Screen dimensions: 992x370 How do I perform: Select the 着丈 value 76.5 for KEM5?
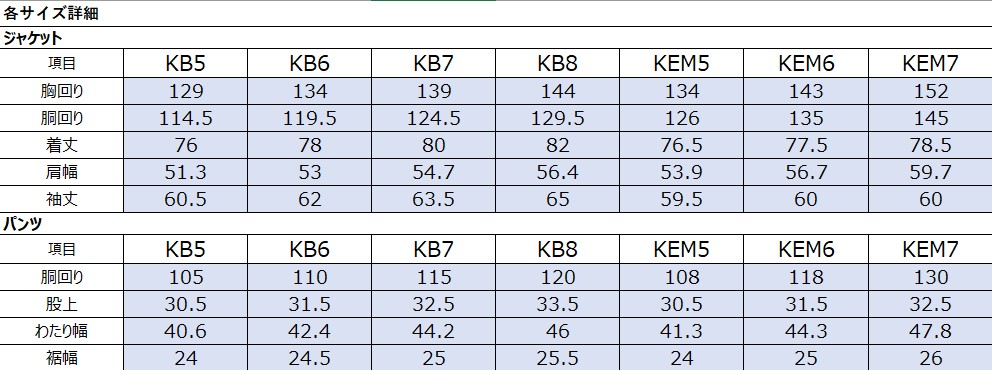click(x=682, y=145)
